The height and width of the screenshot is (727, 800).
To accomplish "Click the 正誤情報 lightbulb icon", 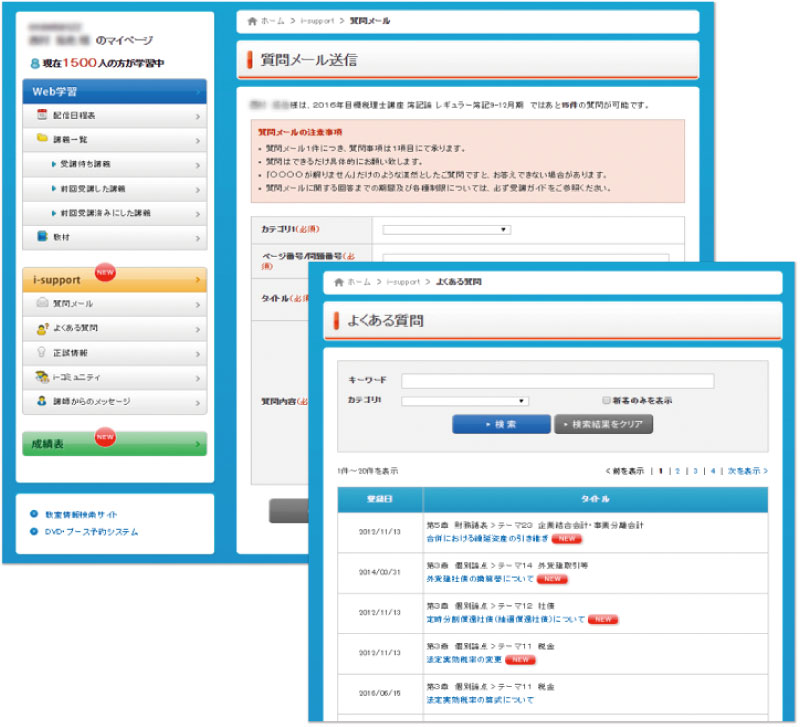I will 42,353.
